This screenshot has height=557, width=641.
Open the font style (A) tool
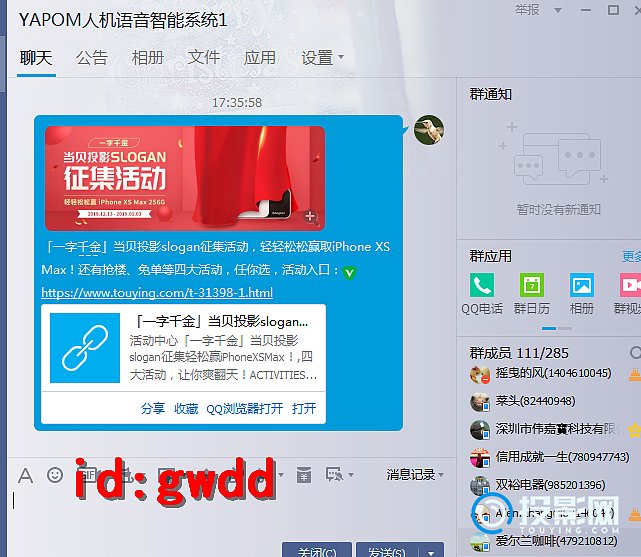25,475
